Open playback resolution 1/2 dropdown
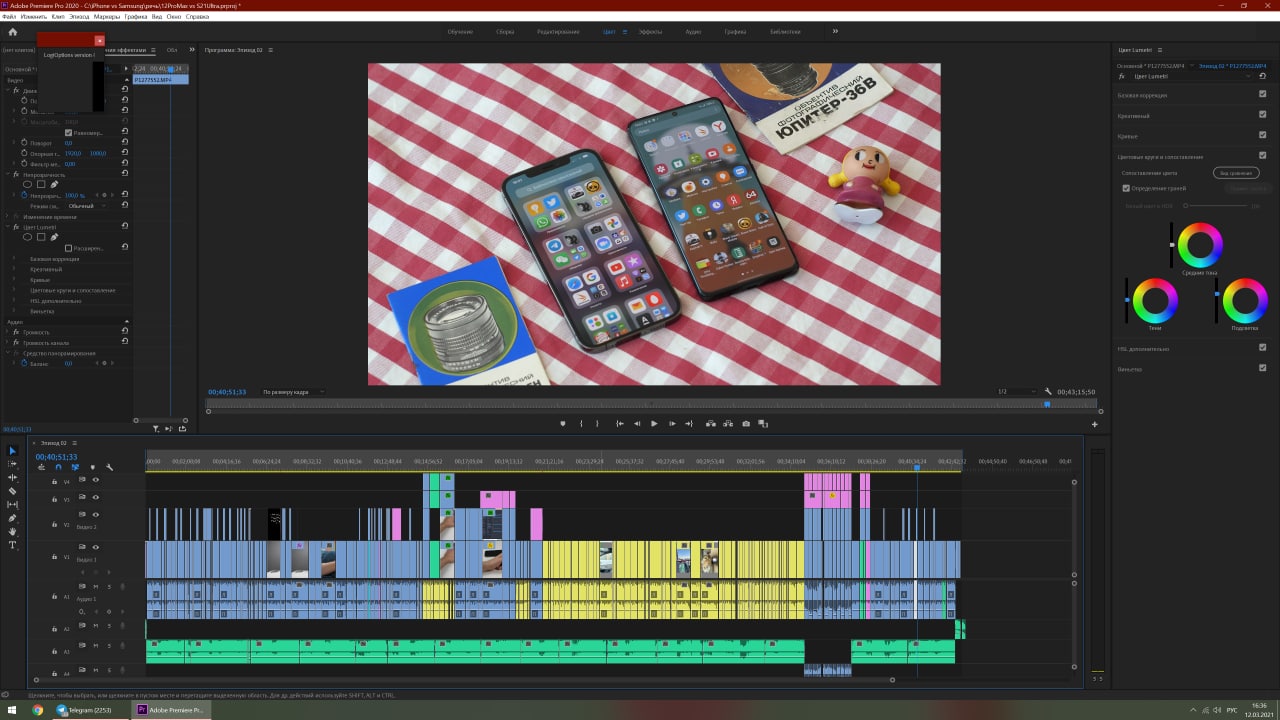 1016,392
